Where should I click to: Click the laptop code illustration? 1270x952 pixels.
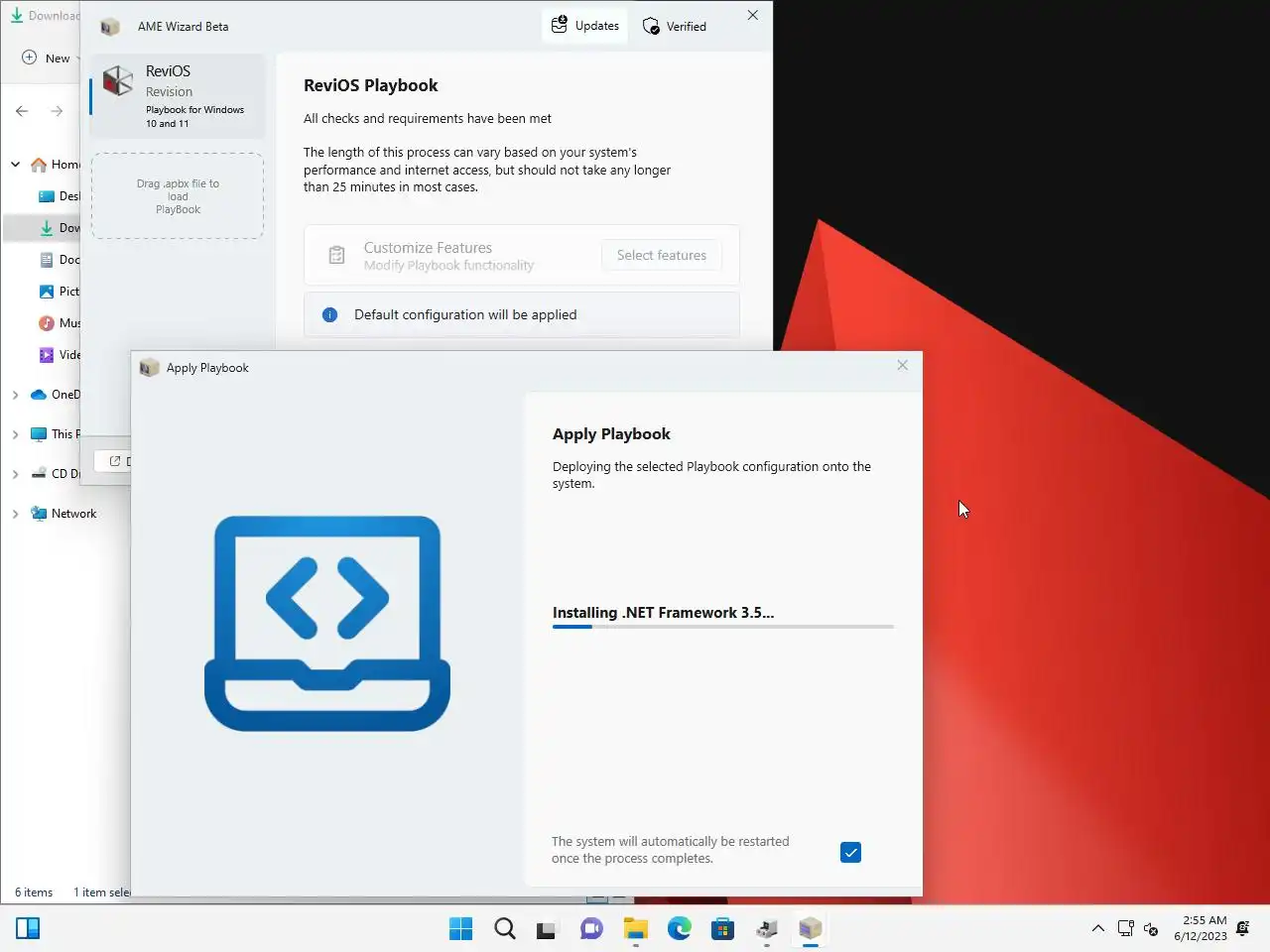[x=327, y=623]
